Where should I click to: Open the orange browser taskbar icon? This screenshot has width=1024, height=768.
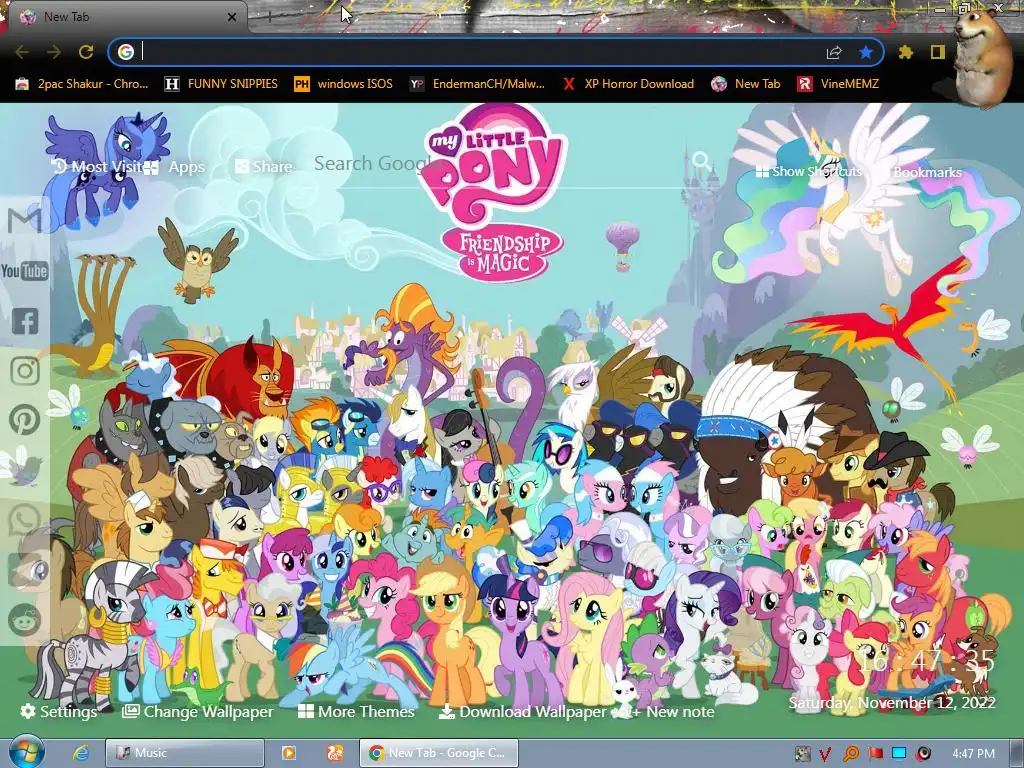(x=334, y=753)
